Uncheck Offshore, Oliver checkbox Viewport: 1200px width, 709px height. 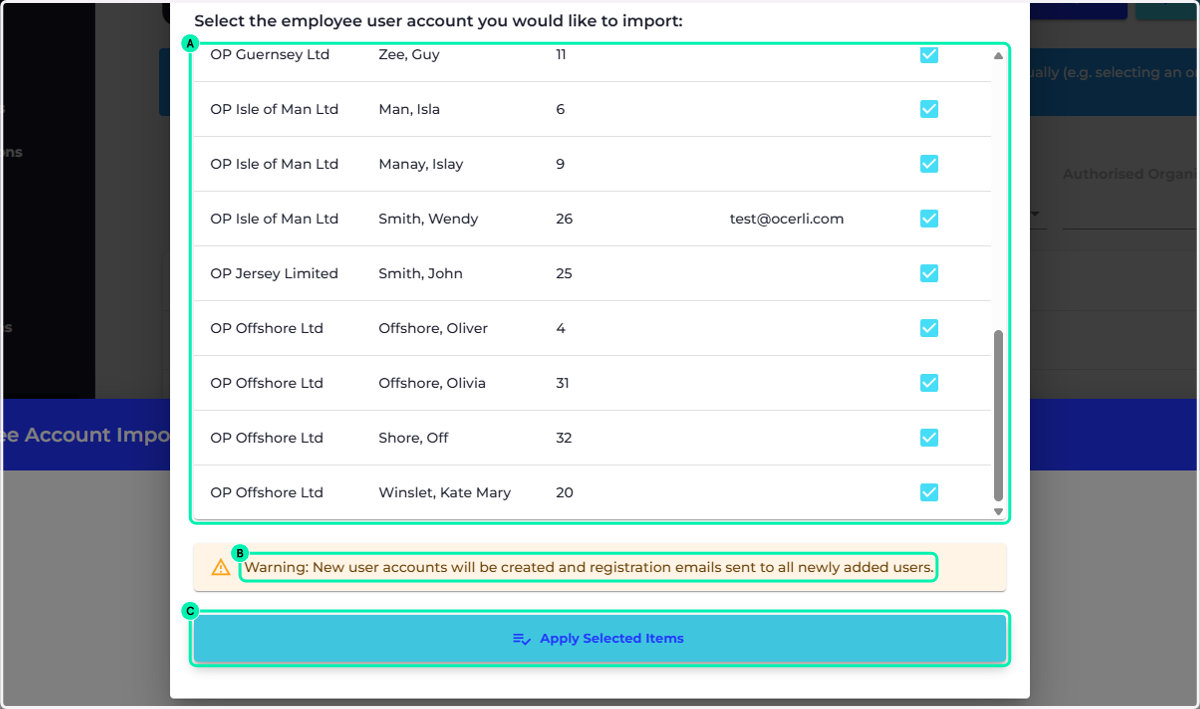[929, 328]
